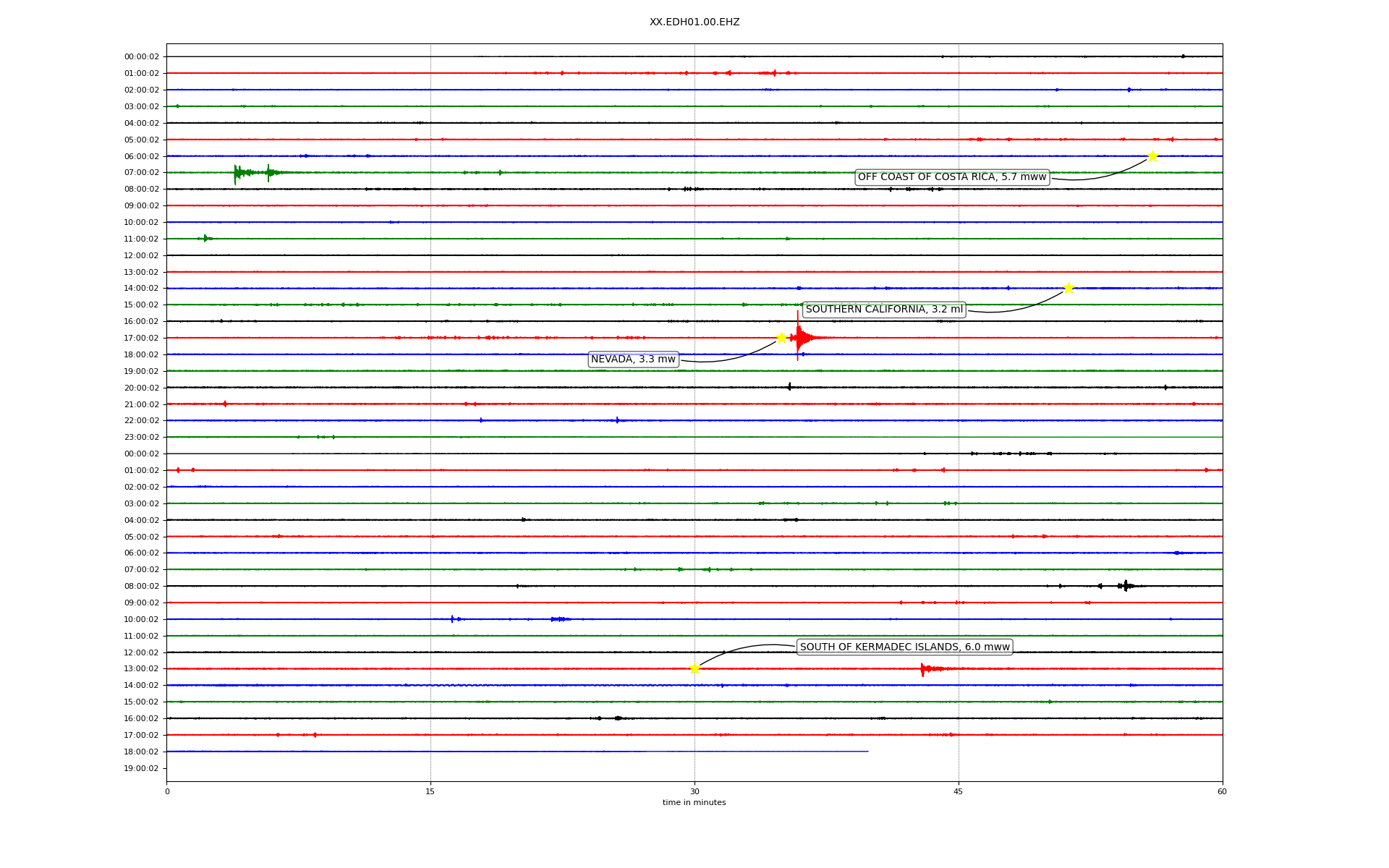Screen dimensions: 1389x868
Task: Click the Costa Rica earthquake star marker
Action: pos(1152,156)
